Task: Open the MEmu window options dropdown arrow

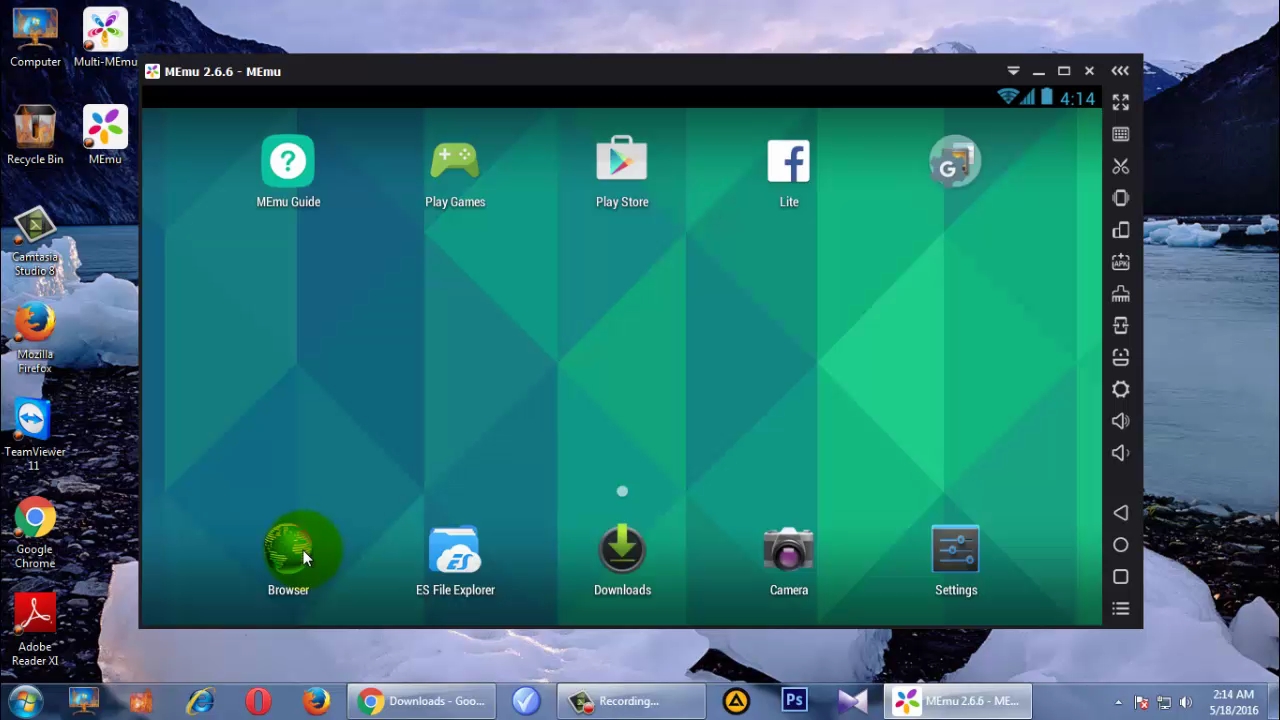Action: click(x=1013, y=71)
